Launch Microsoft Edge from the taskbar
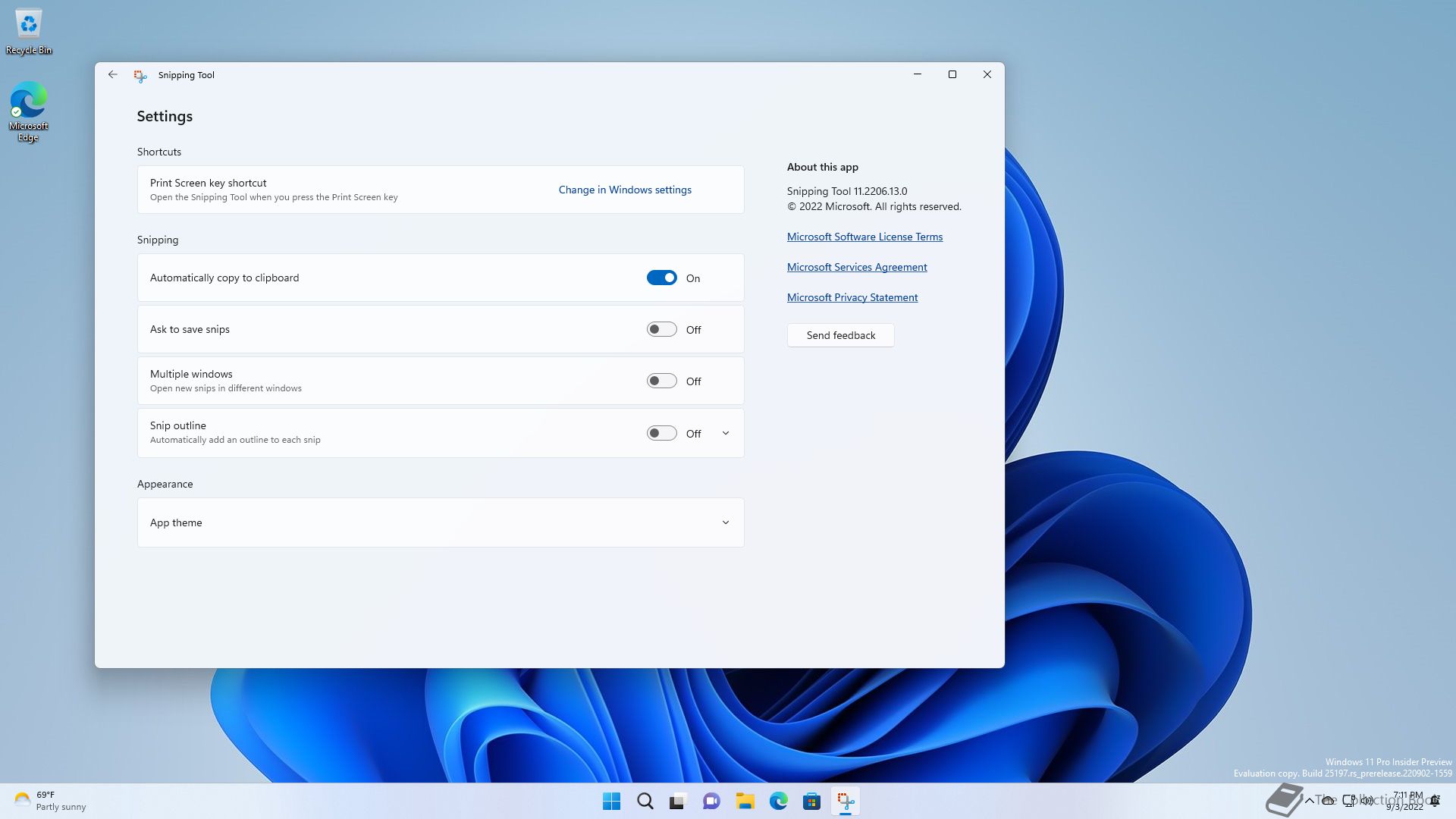This screenshot has height=819, width=1456. click(x=778, y=801)
